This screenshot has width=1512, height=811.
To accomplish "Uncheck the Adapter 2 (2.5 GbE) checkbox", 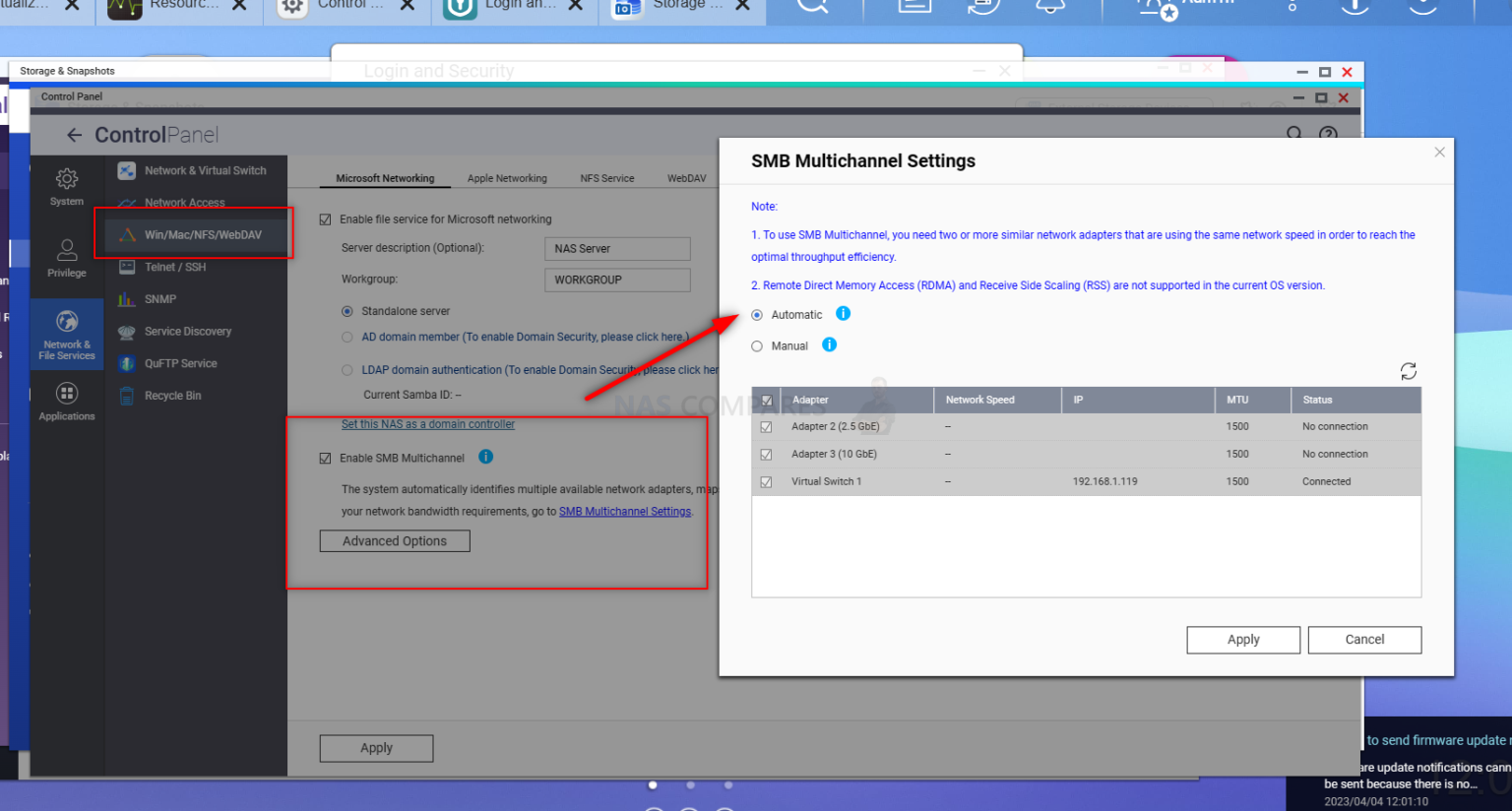I will [x=766, y=427].
